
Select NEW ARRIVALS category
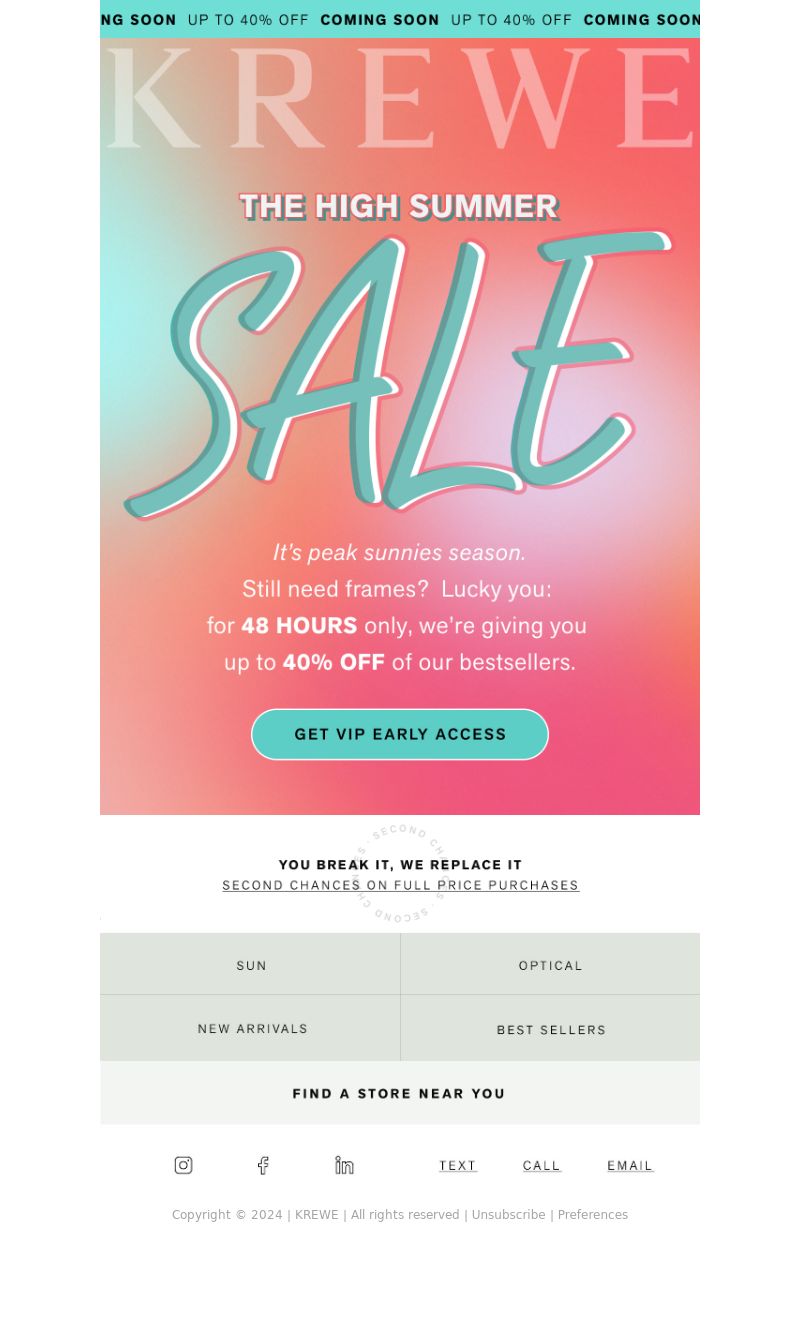click(250, 1028)
